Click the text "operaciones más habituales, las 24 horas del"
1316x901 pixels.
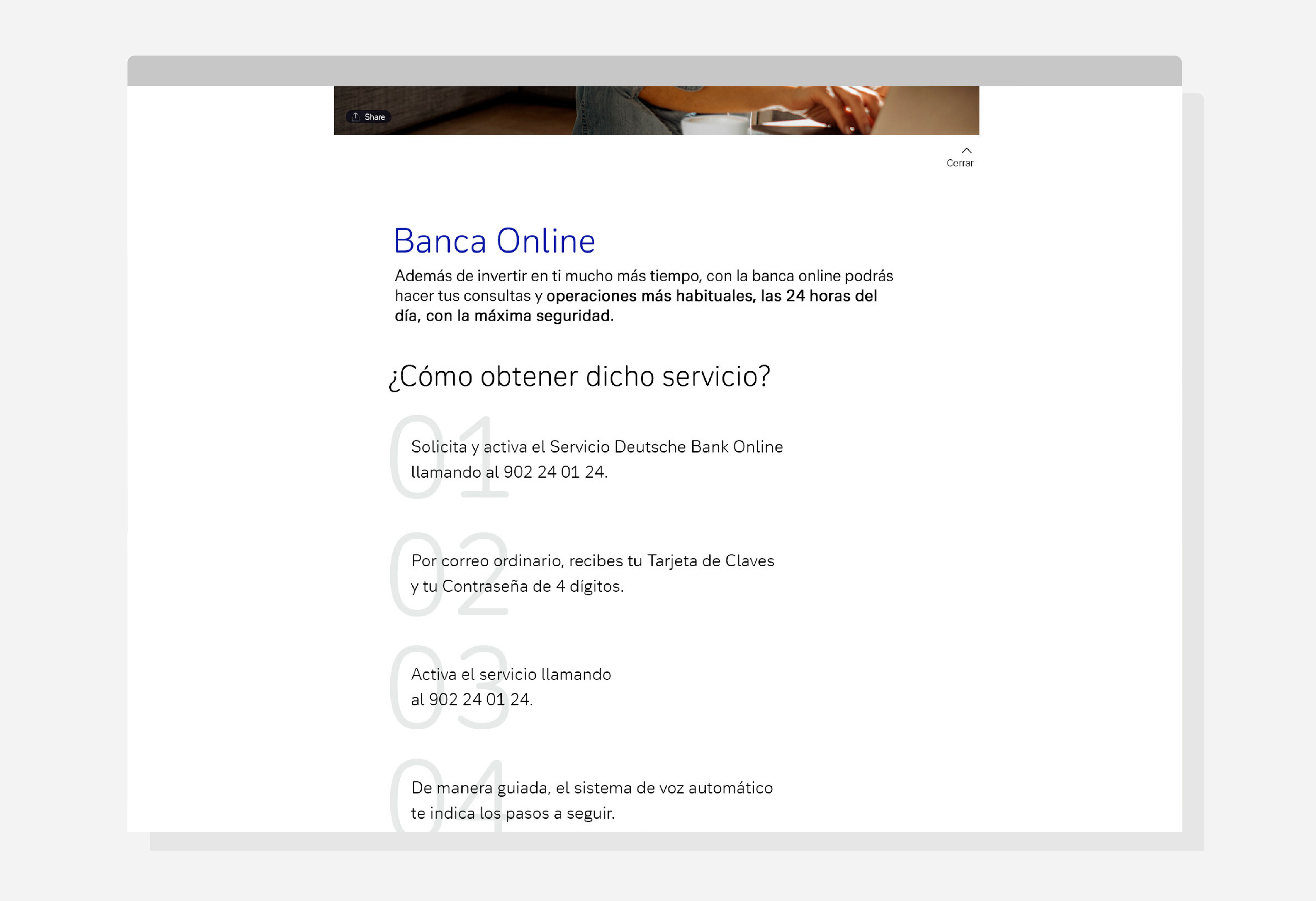coord(711,296)
